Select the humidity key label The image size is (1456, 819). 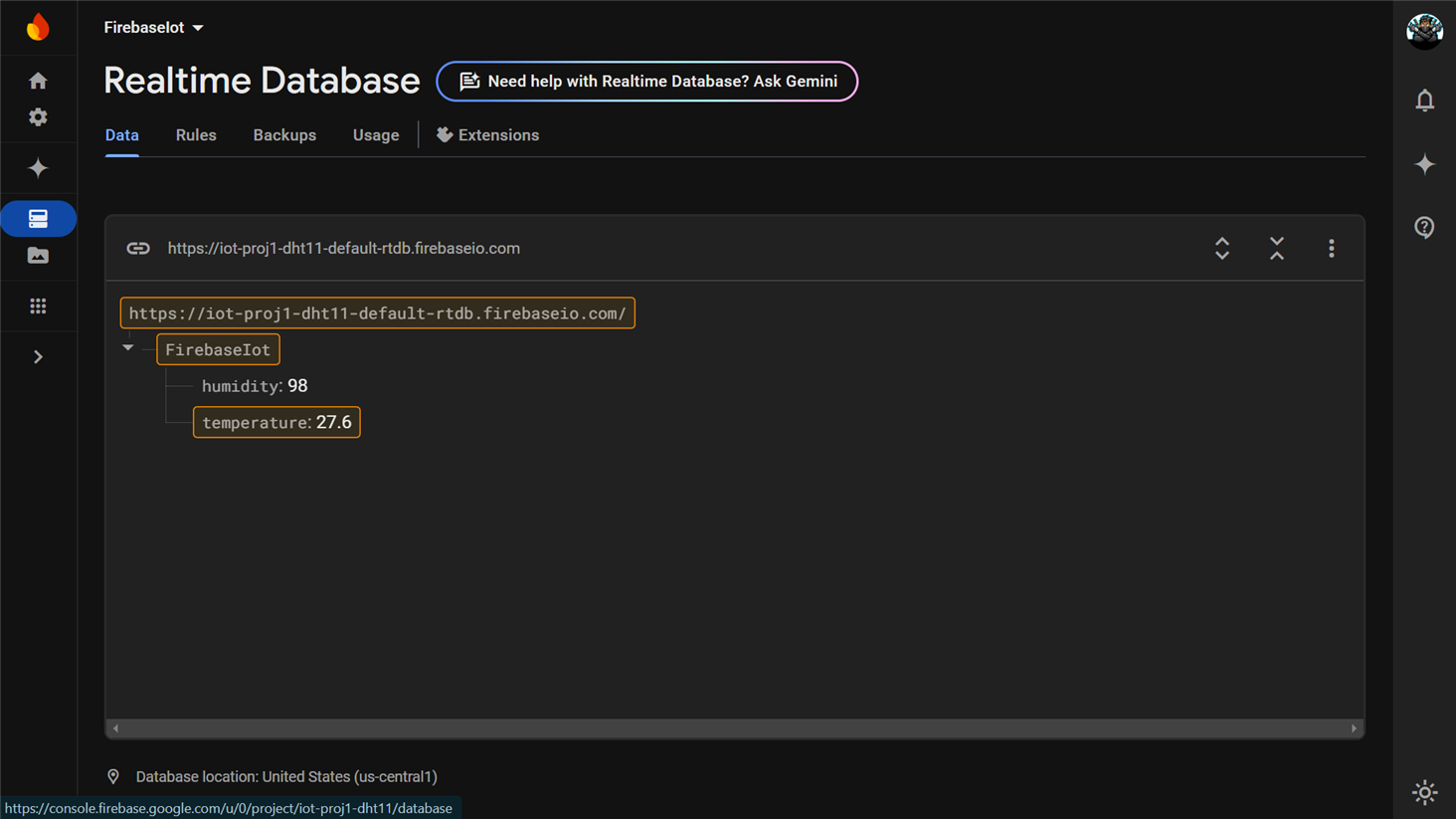pos(241,386)
